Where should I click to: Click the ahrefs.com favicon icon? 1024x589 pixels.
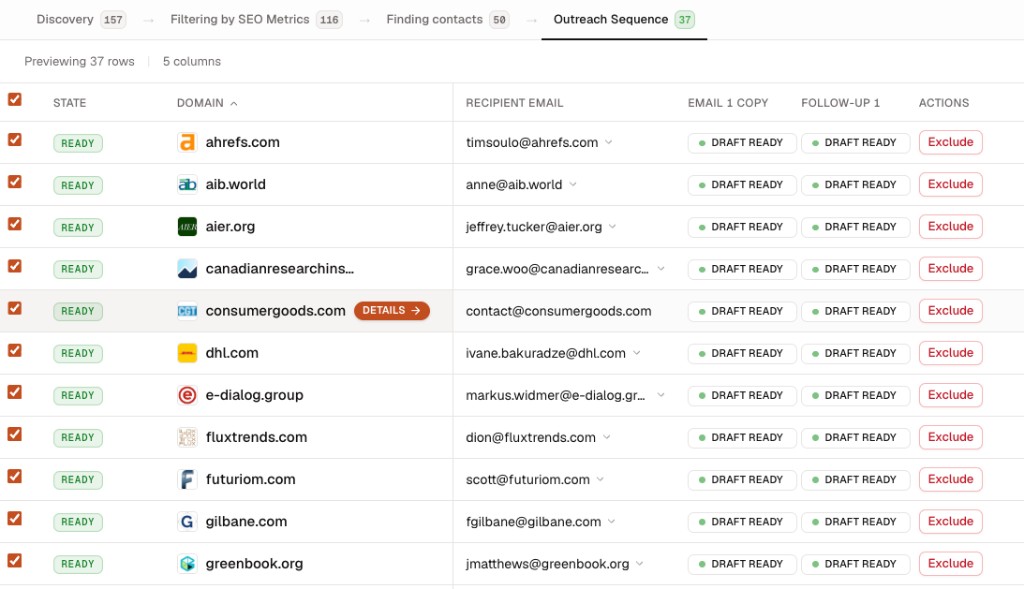click(x=187, y=142)
